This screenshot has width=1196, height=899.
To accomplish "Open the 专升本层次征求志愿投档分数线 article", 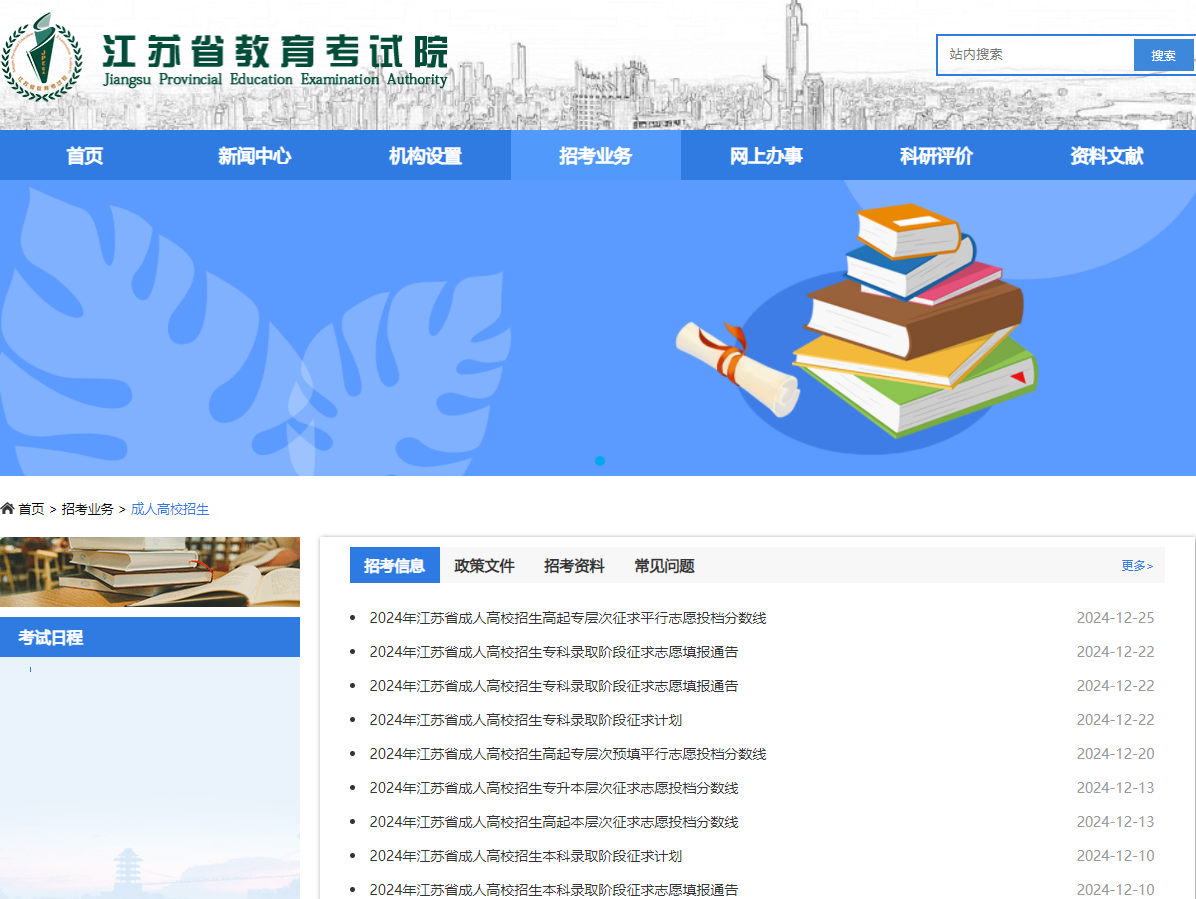I will coord(555,787).
